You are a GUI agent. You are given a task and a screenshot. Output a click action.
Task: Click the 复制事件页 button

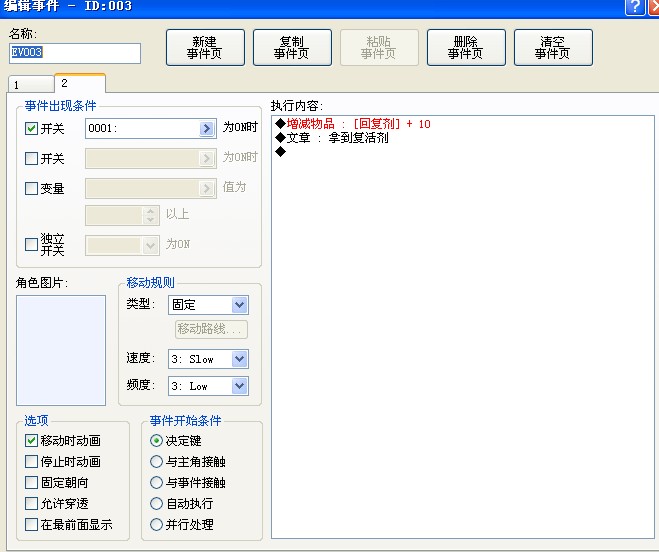(x=292, y=48)
